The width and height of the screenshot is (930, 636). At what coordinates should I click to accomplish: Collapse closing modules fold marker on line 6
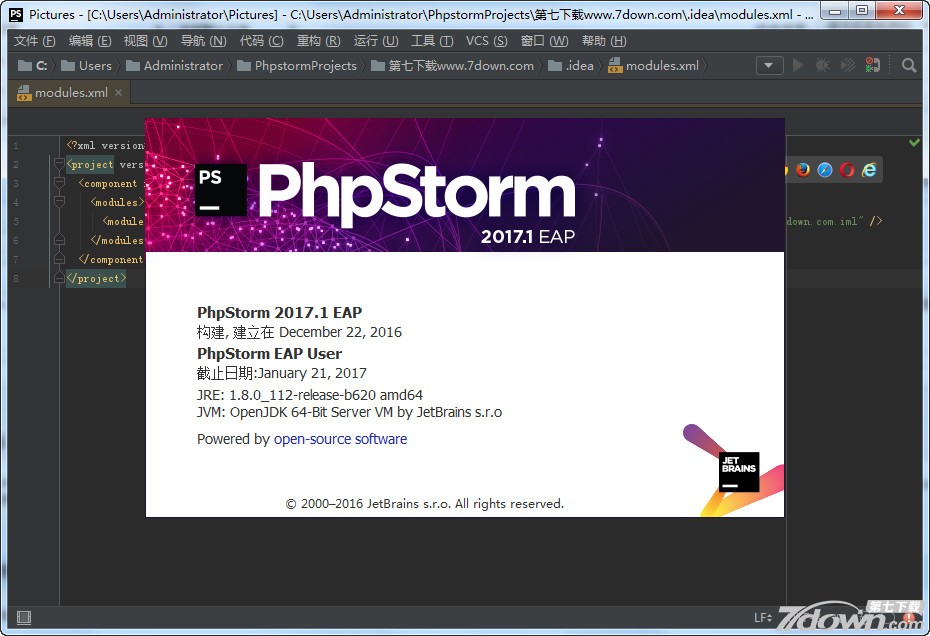tap(59, 240)
